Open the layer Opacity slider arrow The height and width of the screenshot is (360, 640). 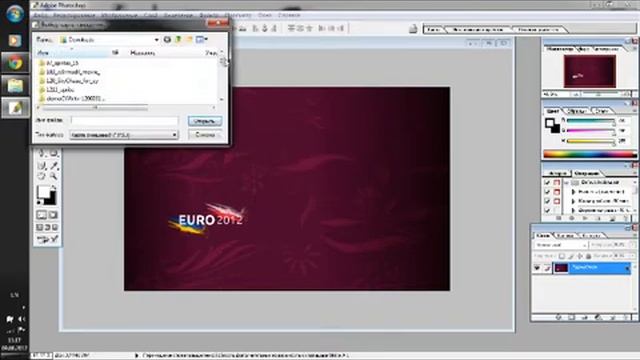[x=632, y=245]
